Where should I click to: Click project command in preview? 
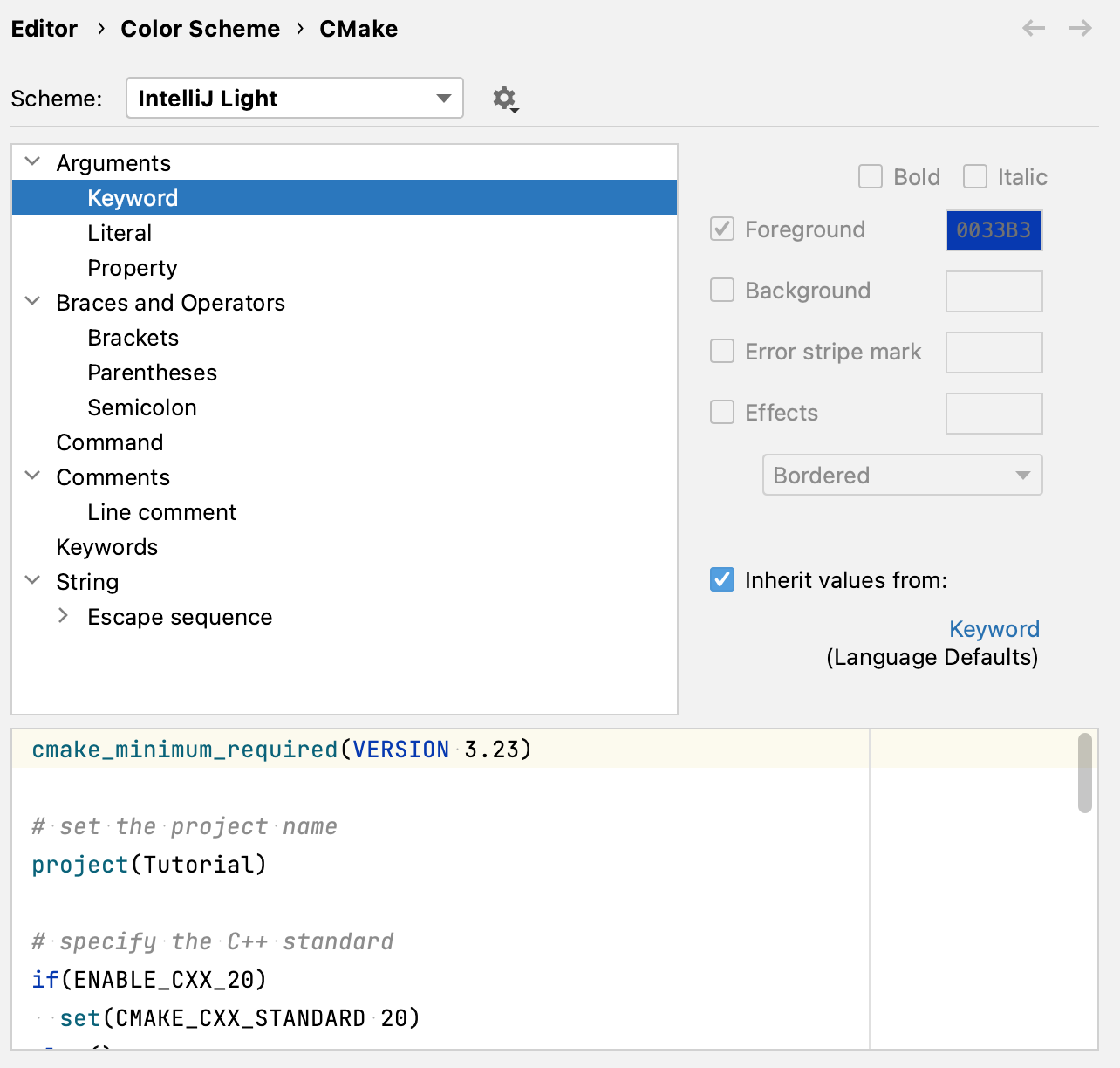click(80, 865)
